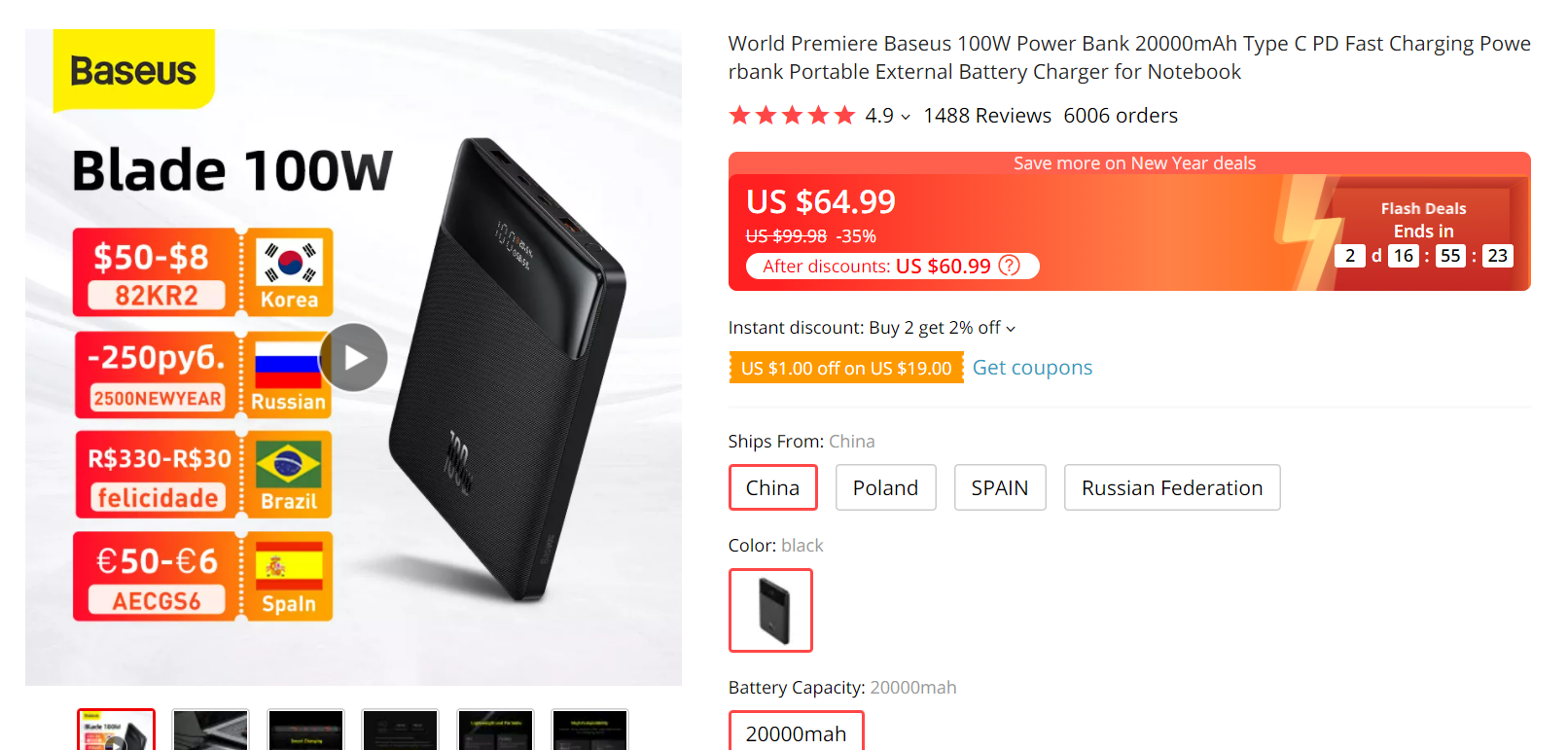Select the black color swatch
The image size is (1568, 750).
coord(770,611)
